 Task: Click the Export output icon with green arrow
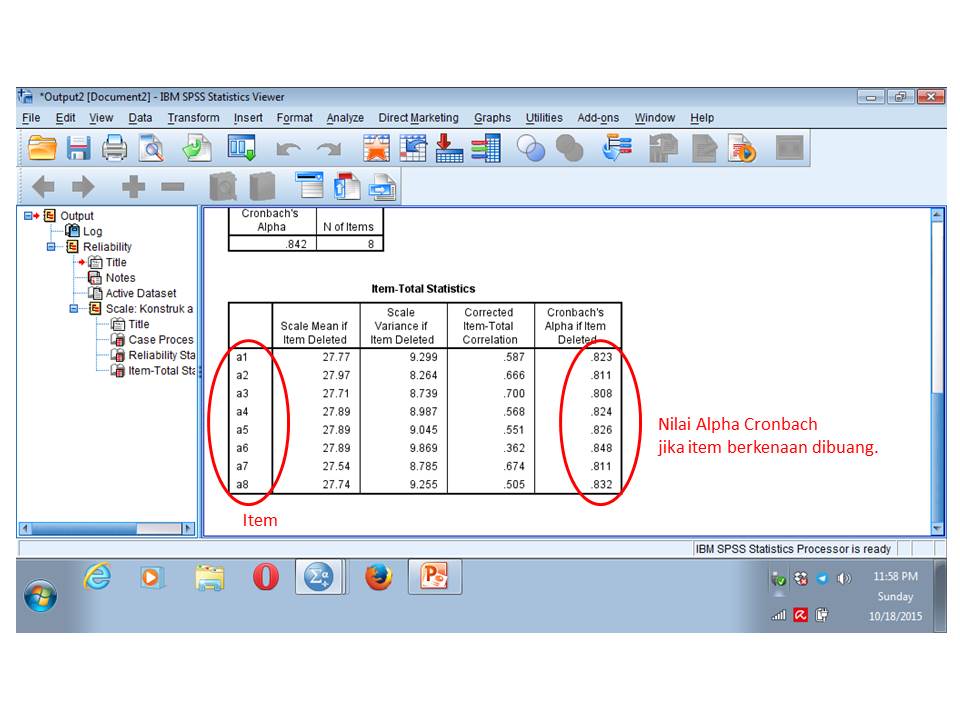coord(197,148)
